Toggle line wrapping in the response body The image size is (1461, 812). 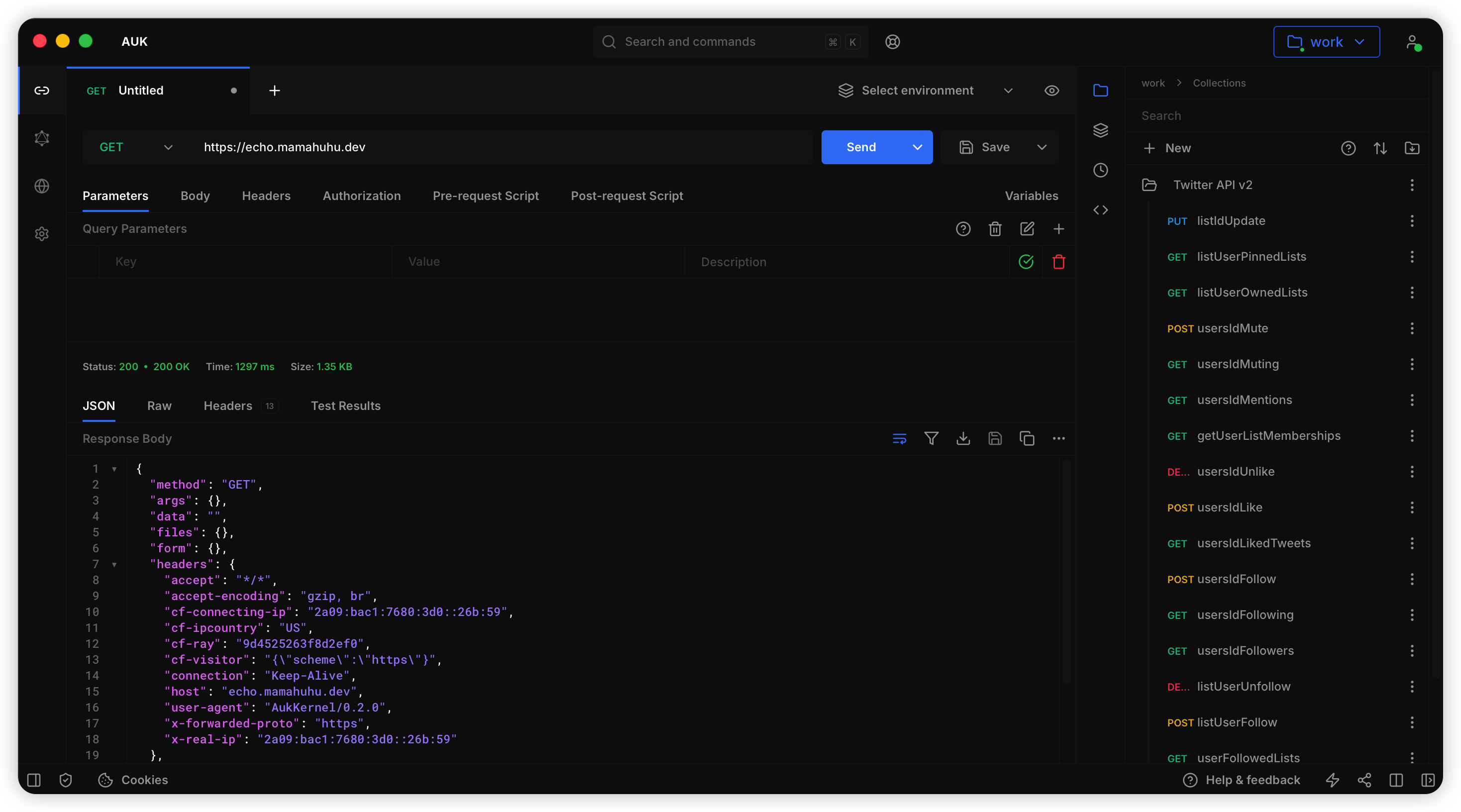(900, 438)
